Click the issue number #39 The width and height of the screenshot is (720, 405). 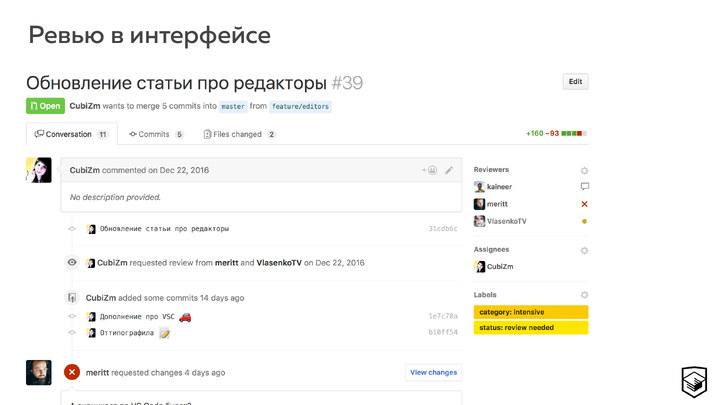coord(347,83)
